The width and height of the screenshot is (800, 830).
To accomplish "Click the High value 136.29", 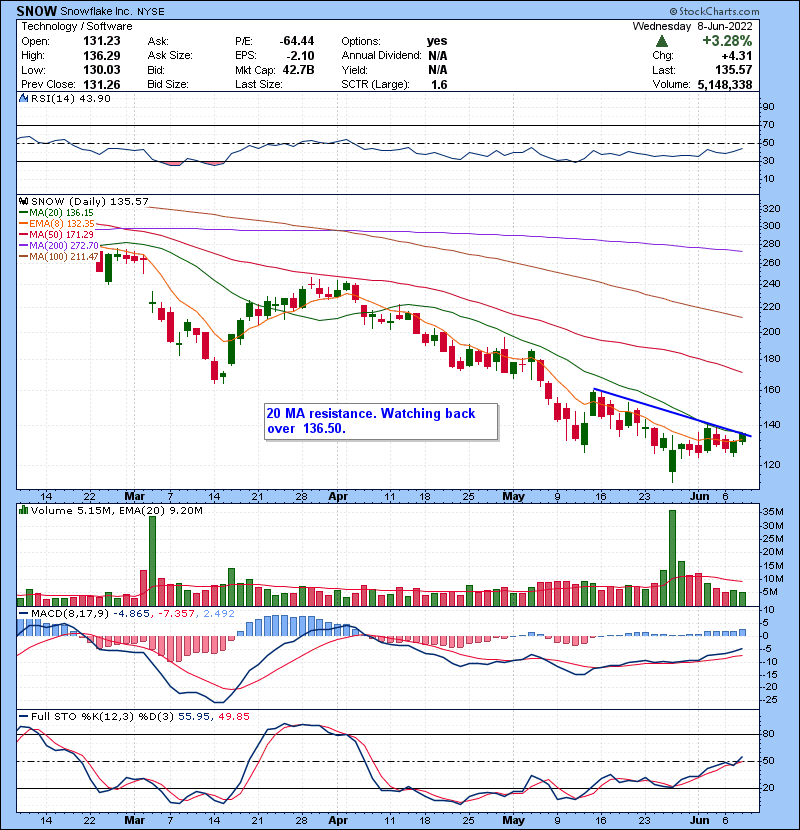I will (102, 56).
